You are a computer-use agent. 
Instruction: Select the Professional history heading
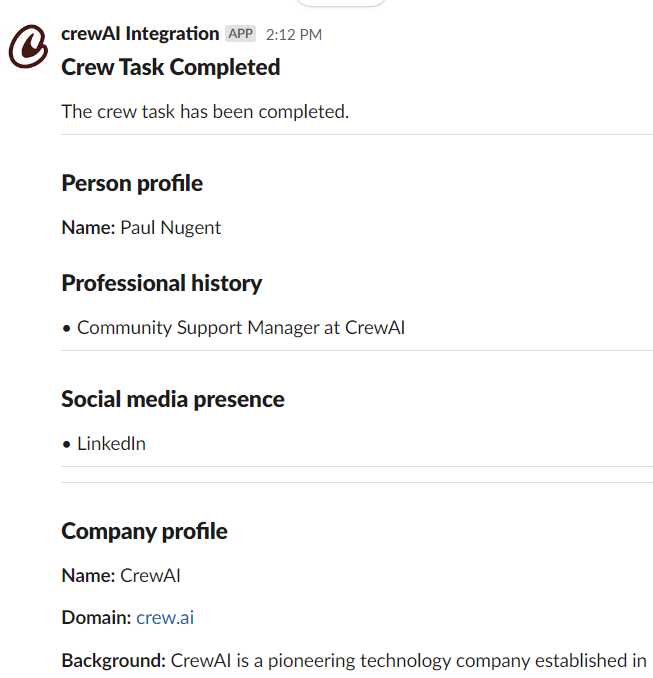click(161, 283)
